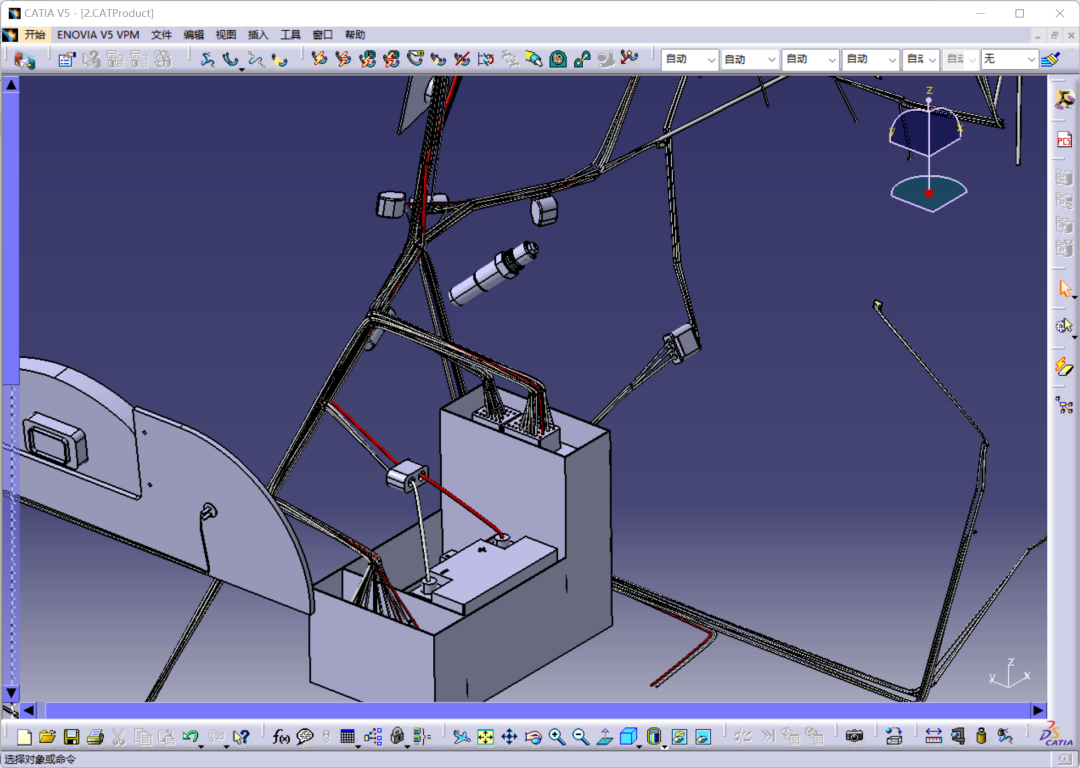Open the 插入 menu
This screenshot has height=768, width=1080.
pyautogui.click(x=258, y=34)
